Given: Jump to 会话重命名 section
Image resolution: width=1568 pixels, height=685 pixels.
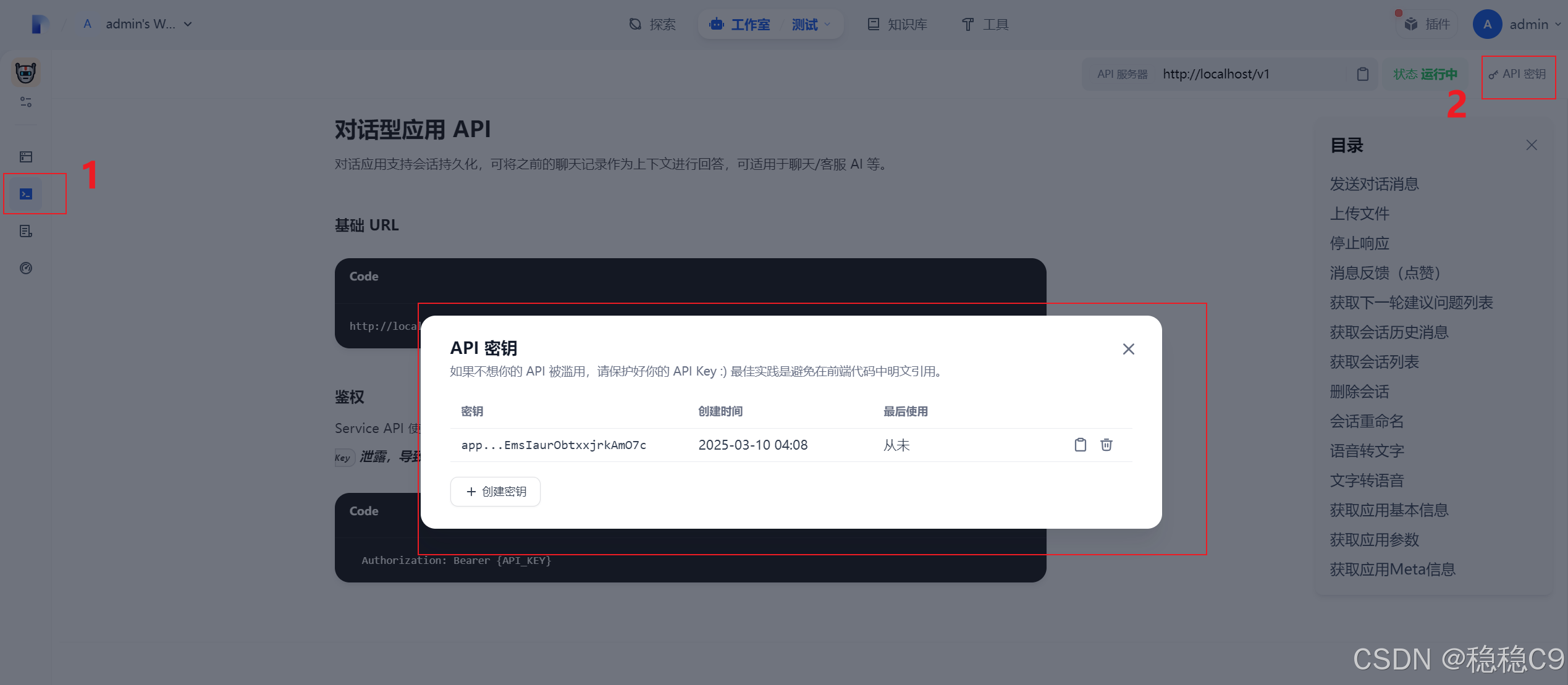Looking at the screenshot, I should coord(1367,421).
